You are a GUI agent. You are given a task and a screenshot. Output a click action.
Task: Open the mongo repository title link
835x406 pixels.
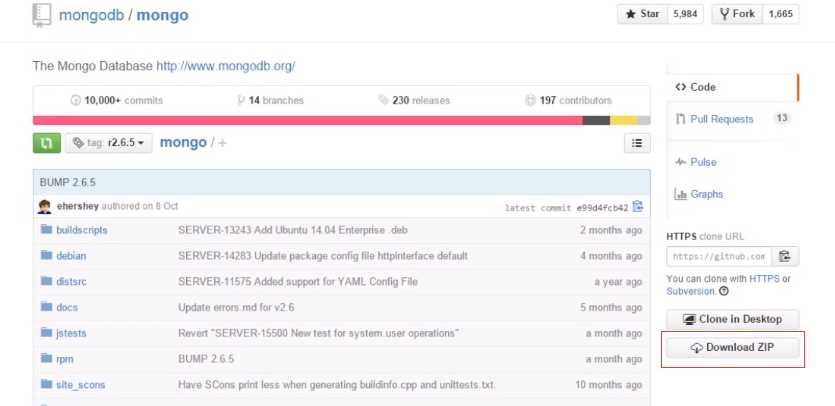(x=162, y=15)
